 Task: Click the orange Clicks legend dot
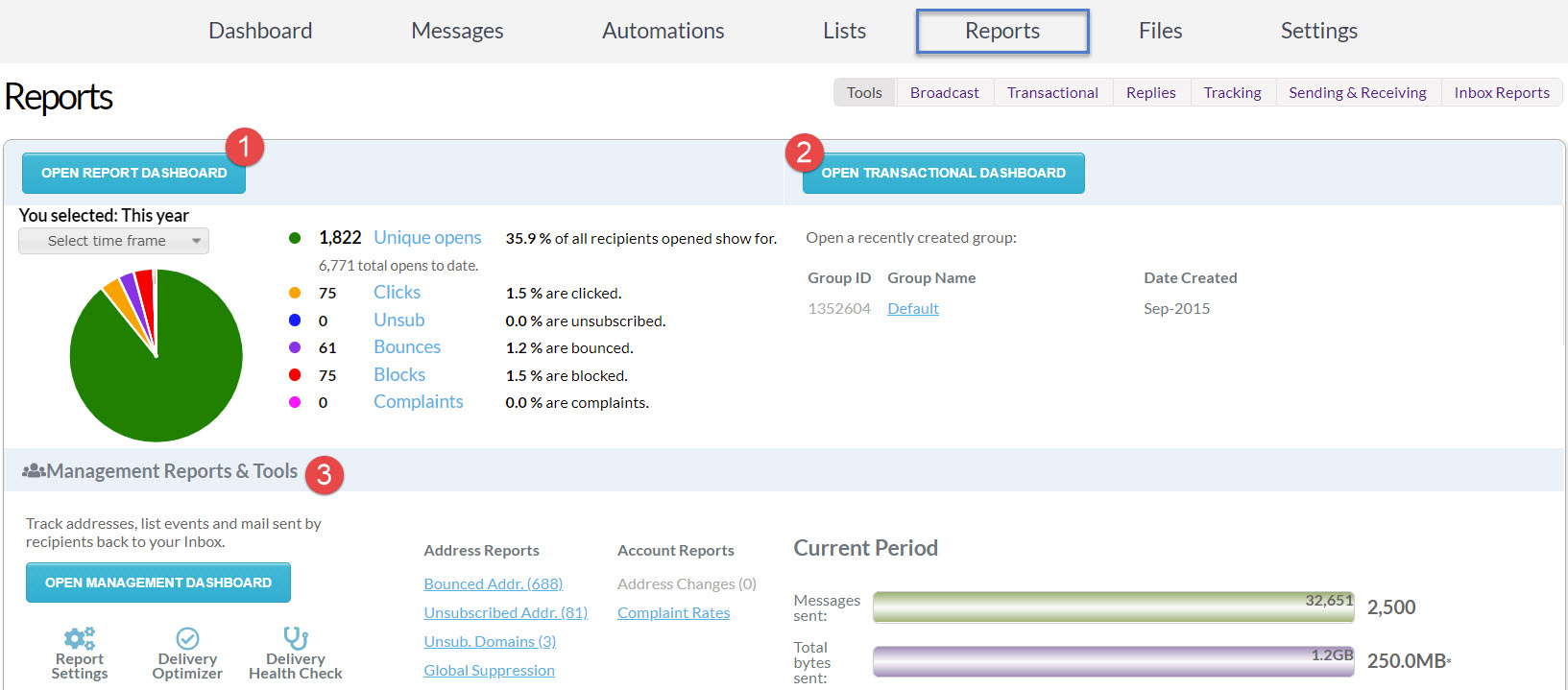point(295,293)
